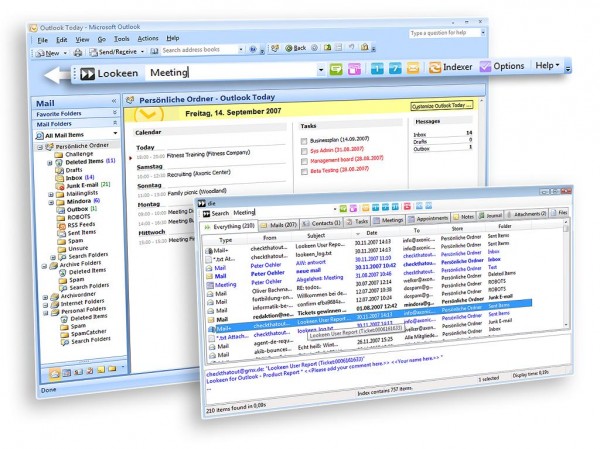Click the Back button in Outlook toolbar

[x=296, y=48]
